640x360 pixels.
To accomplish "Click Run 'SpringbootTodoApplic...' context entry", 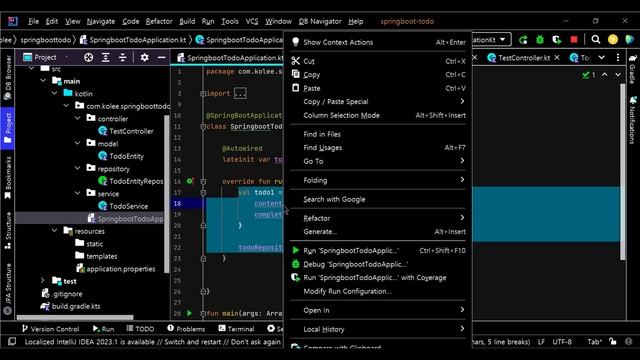I will point(378,251).
